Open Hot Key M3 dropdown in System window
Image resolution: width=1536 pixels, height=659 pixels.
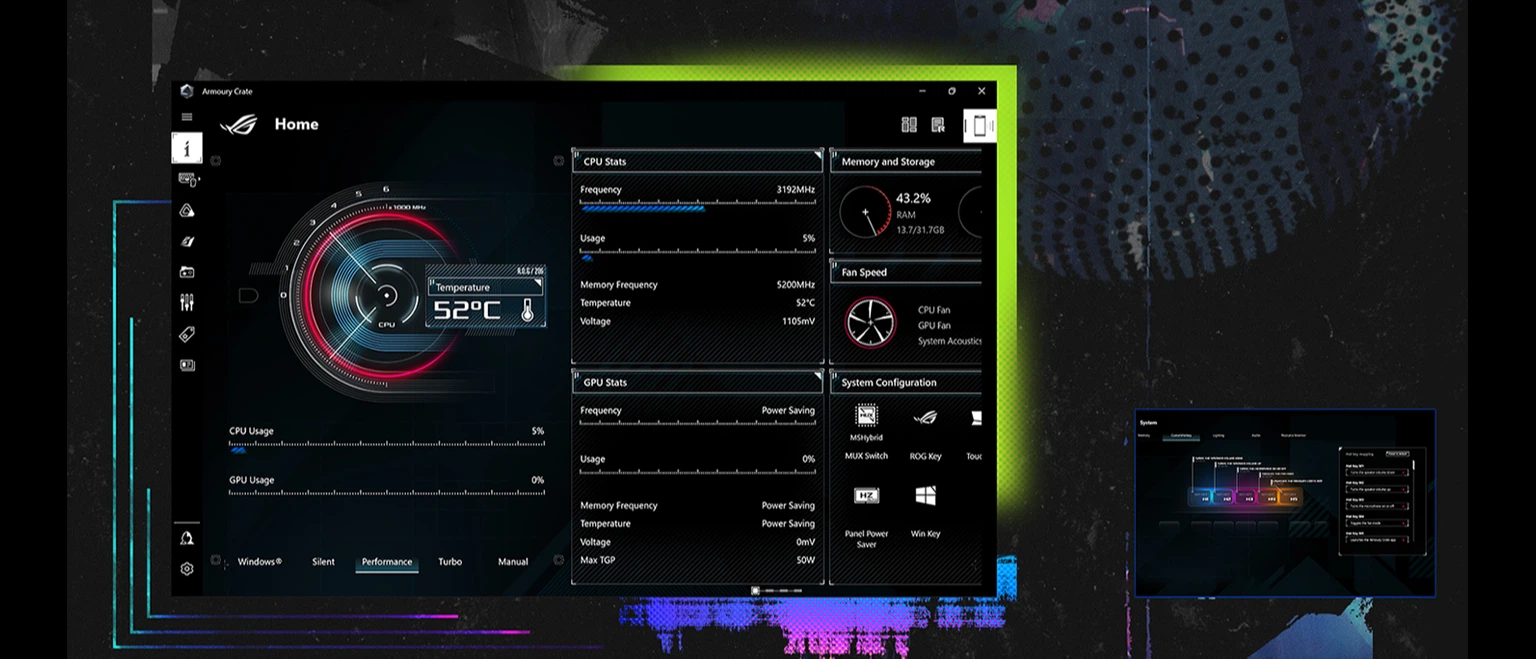click(1378, 508)
